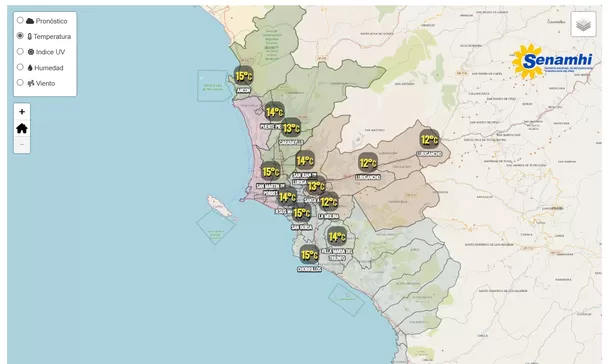The width and height of the screenshot is (609, 364).
Task: Click the Pronóstico label text
Action: [51, 21]
